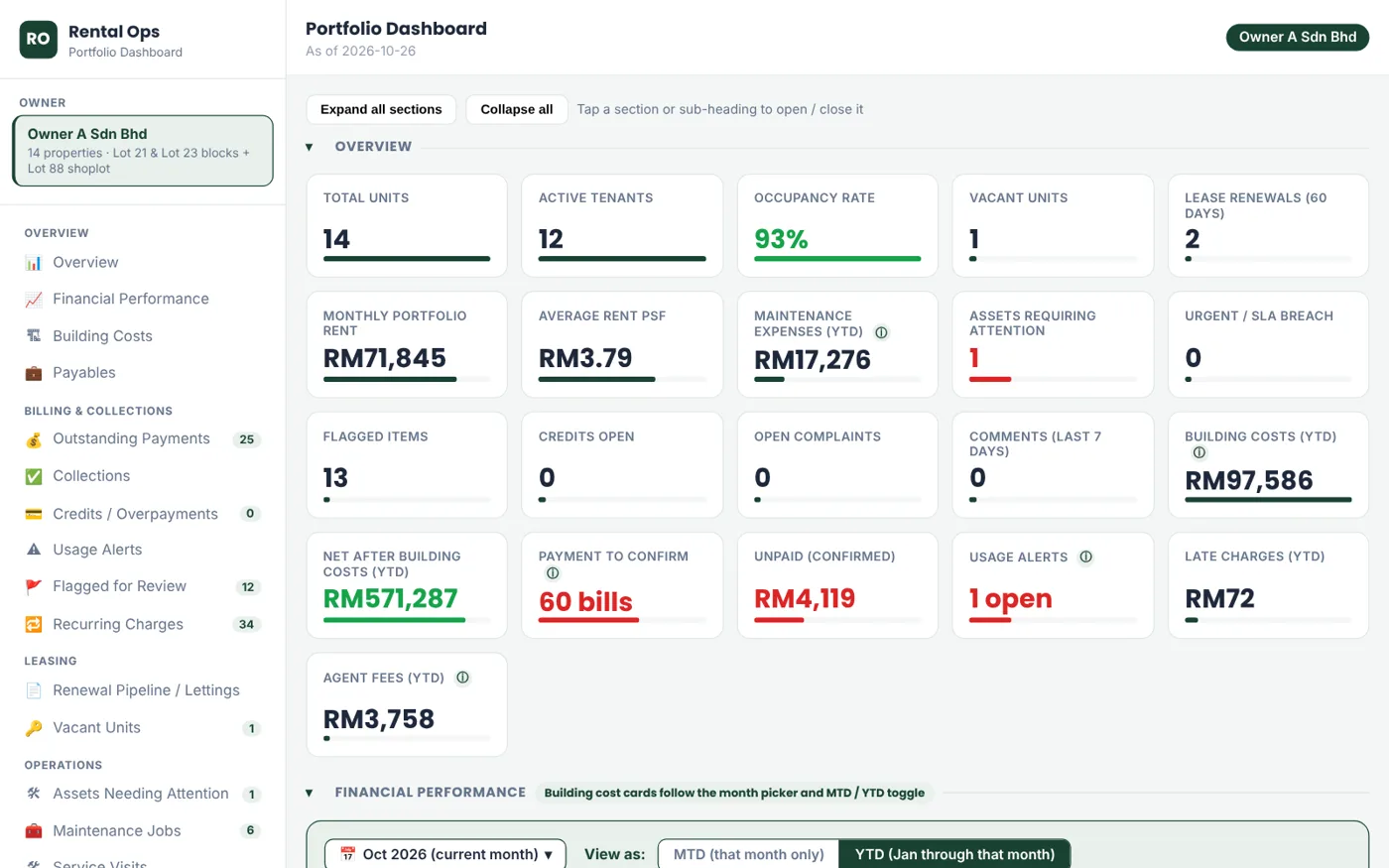1389x868 pixels.
Task: Click info icon on Agent Fees (YTD) card
Action: pos(462,678)
